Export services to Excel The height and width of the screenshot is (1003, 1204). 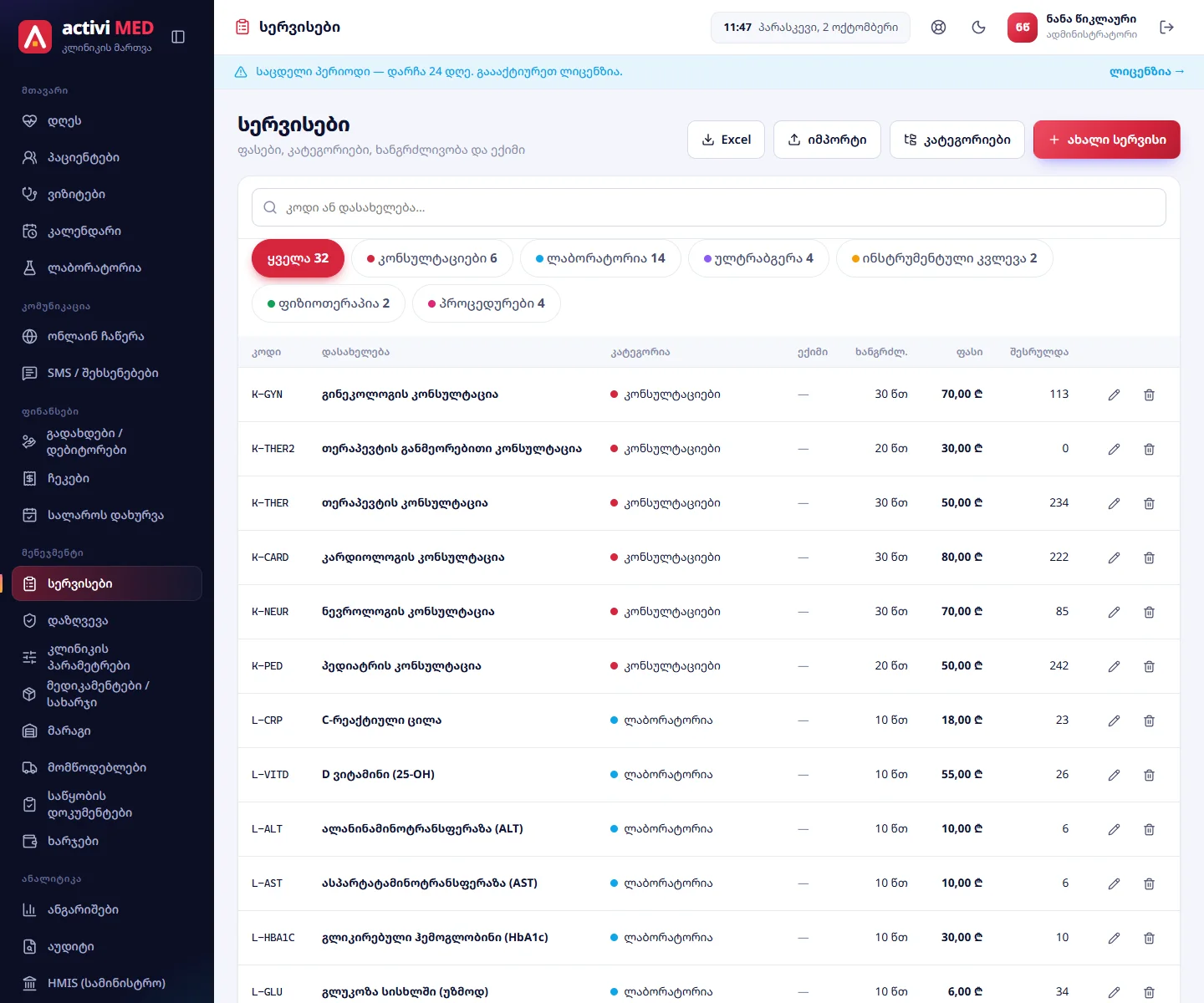point(726,140)
